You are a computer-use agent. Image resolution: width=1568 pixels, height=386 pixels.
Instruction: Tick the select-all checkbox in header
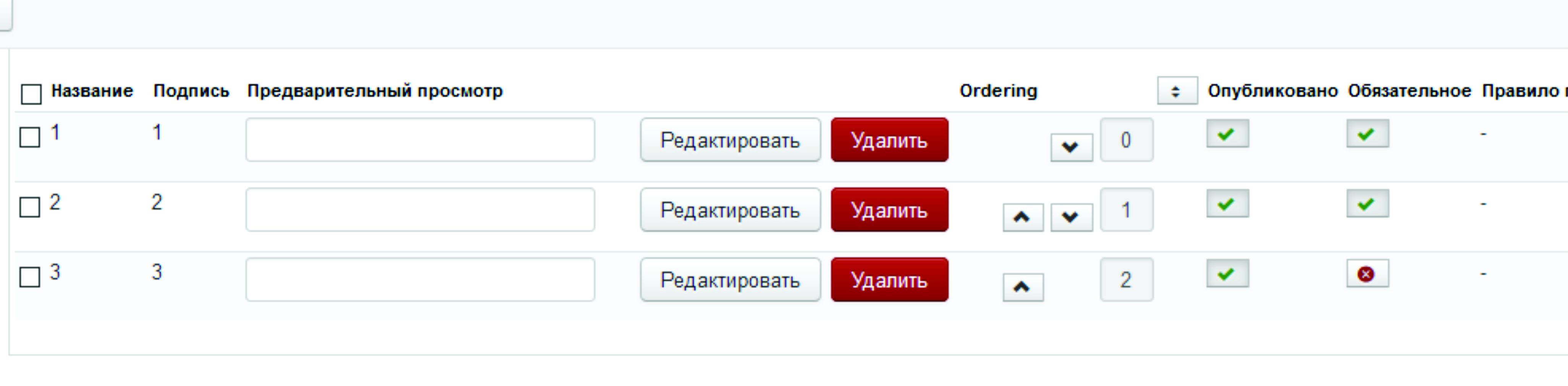[31, 94]
